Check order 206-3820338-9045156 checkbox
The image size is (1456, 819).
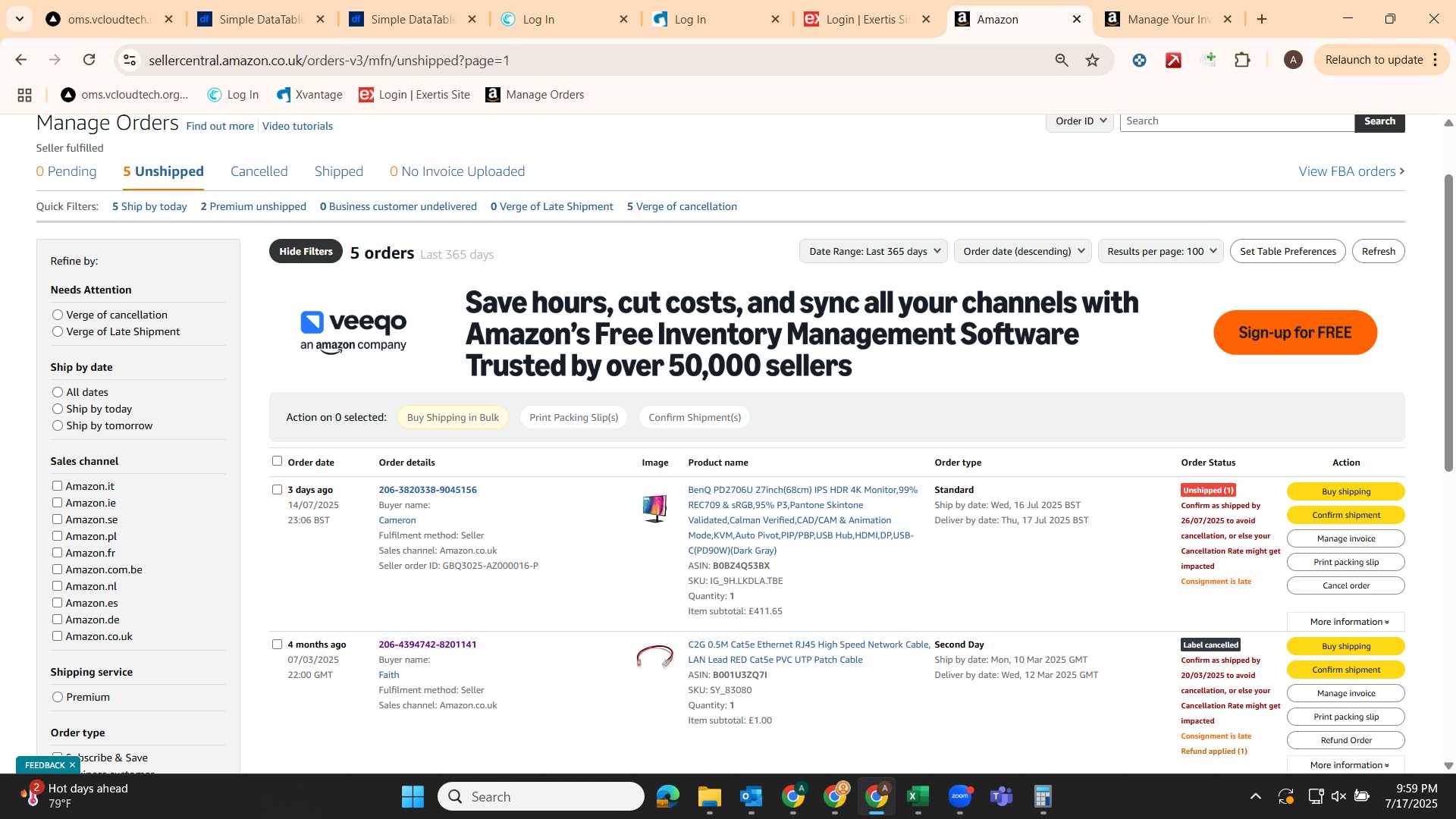pos(277,489)
